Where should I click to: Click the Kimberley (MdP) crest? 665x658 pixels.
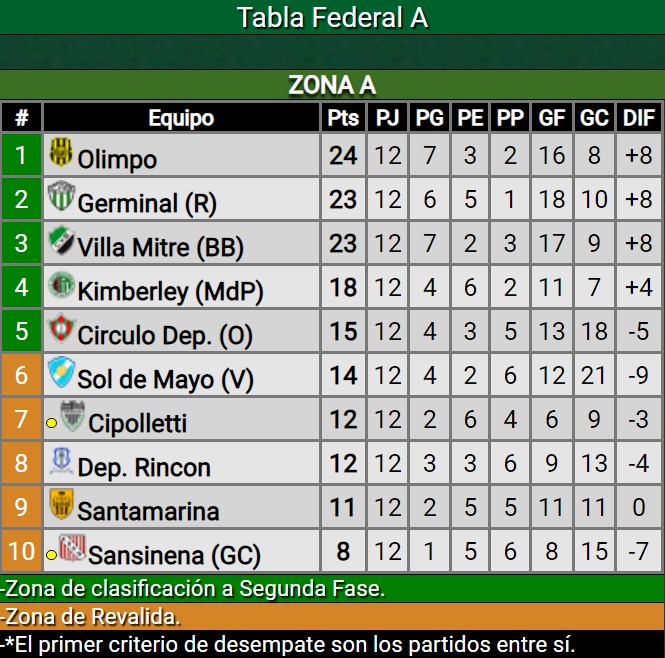pos(61,284)
